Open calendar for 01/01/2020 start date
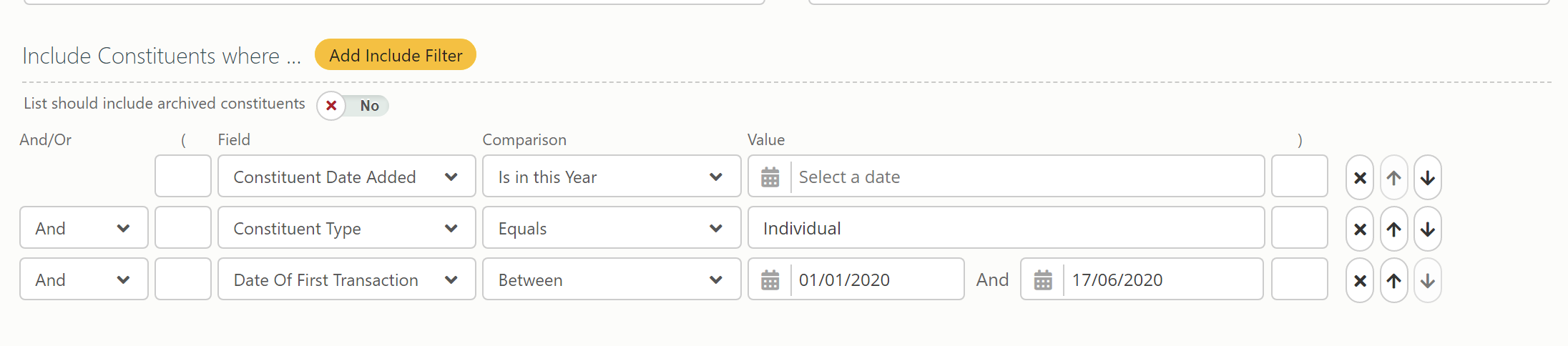1568x346 pixels. (x=770, y=280)
